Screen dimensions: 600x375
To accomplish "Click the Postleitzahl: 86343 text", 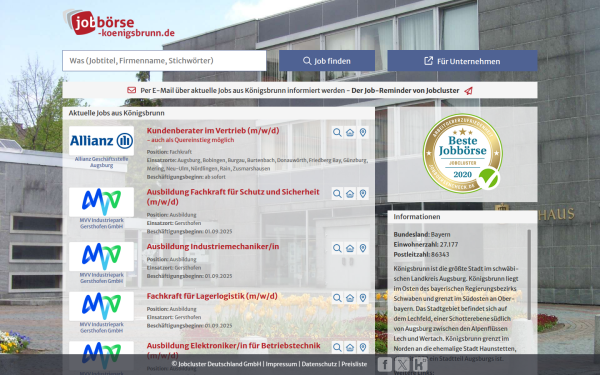I will 421,254.
